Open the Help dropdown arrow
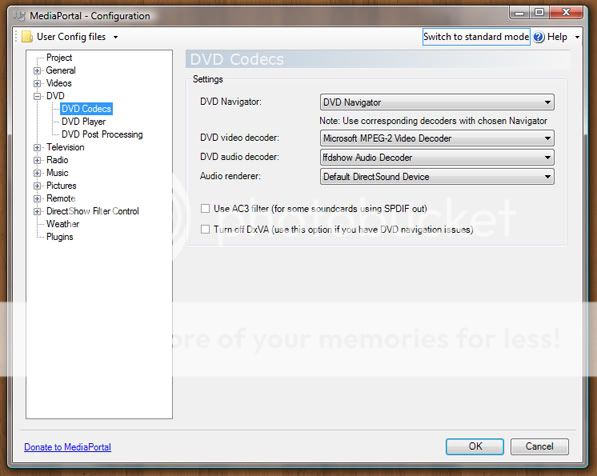 (577, 37)
